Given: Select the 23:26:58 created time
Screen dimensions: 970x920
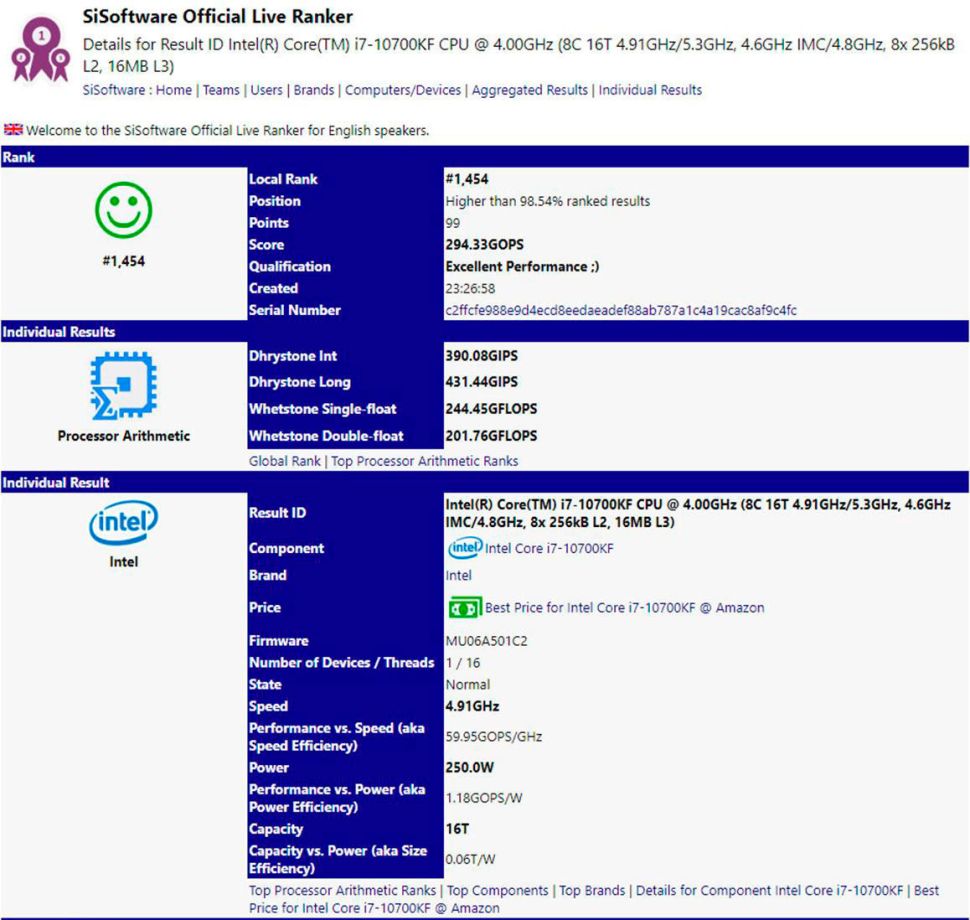Looking at the screenshot, I should coord(470,288).
